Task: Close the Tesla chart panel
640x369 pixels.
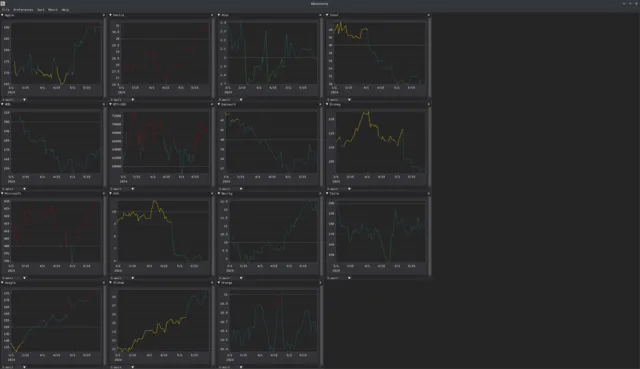Action: point(429,193)
